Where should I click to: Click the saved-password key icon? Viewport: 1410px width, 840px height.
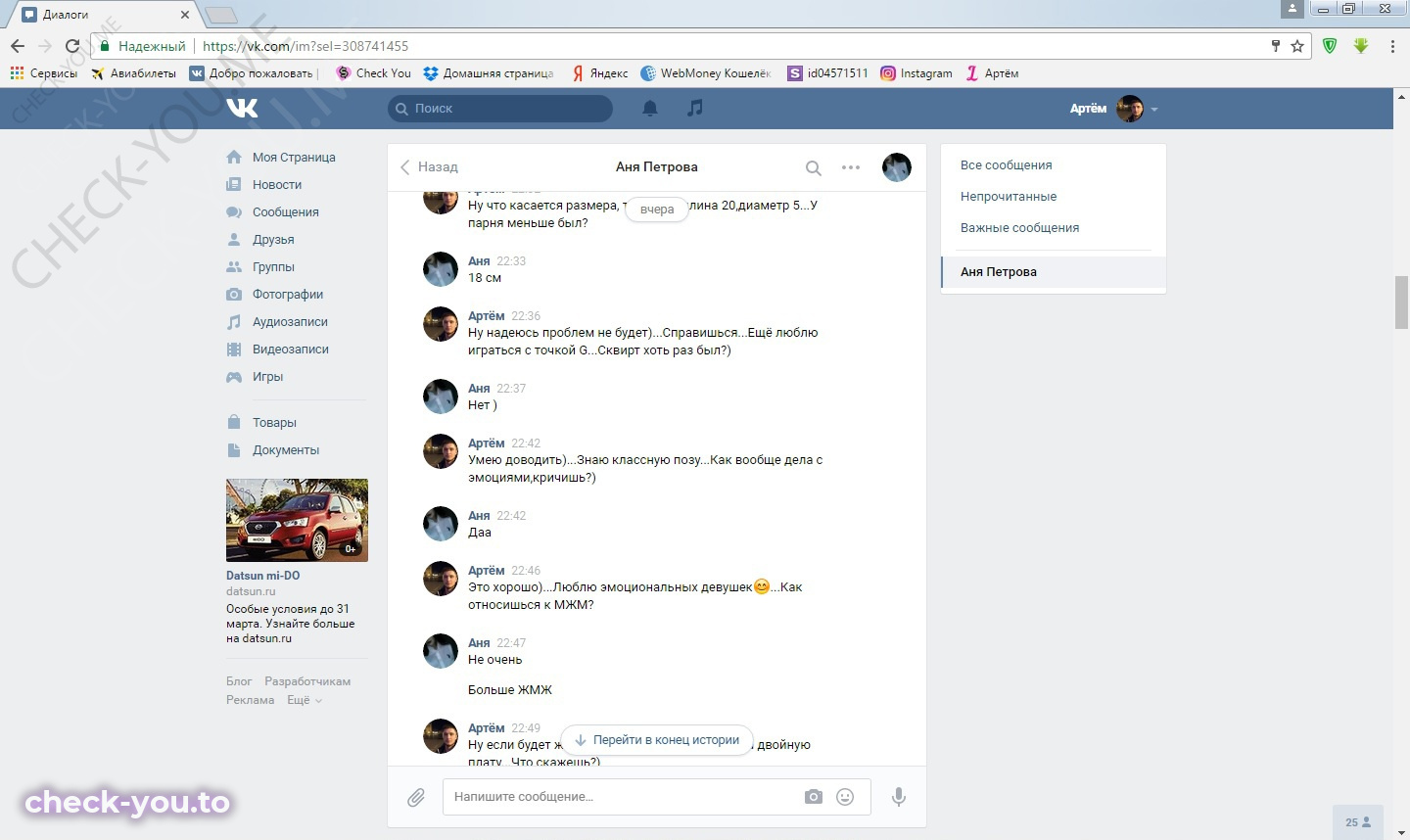click(1275, 46)
